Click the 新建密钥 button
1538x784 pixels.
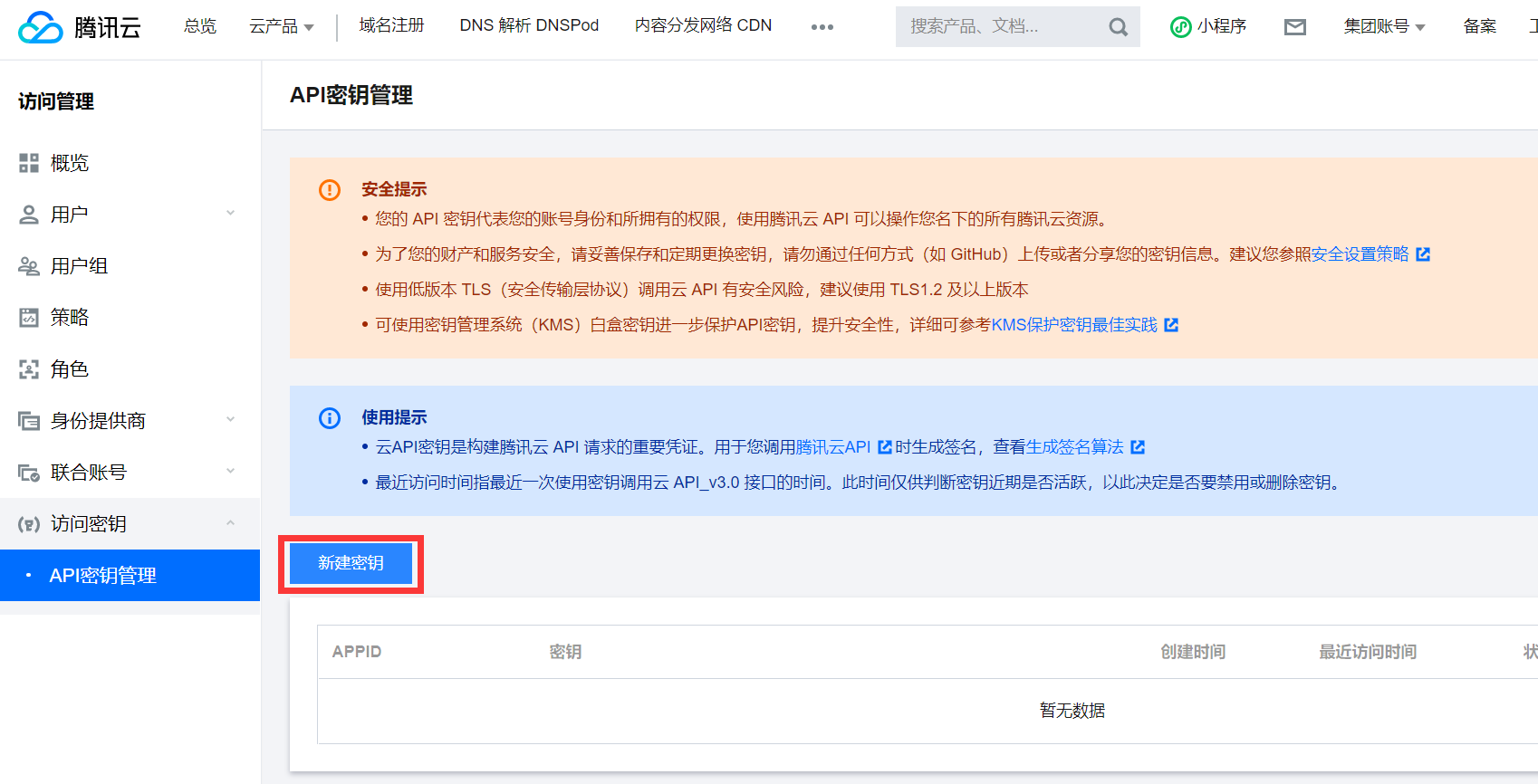351,563
